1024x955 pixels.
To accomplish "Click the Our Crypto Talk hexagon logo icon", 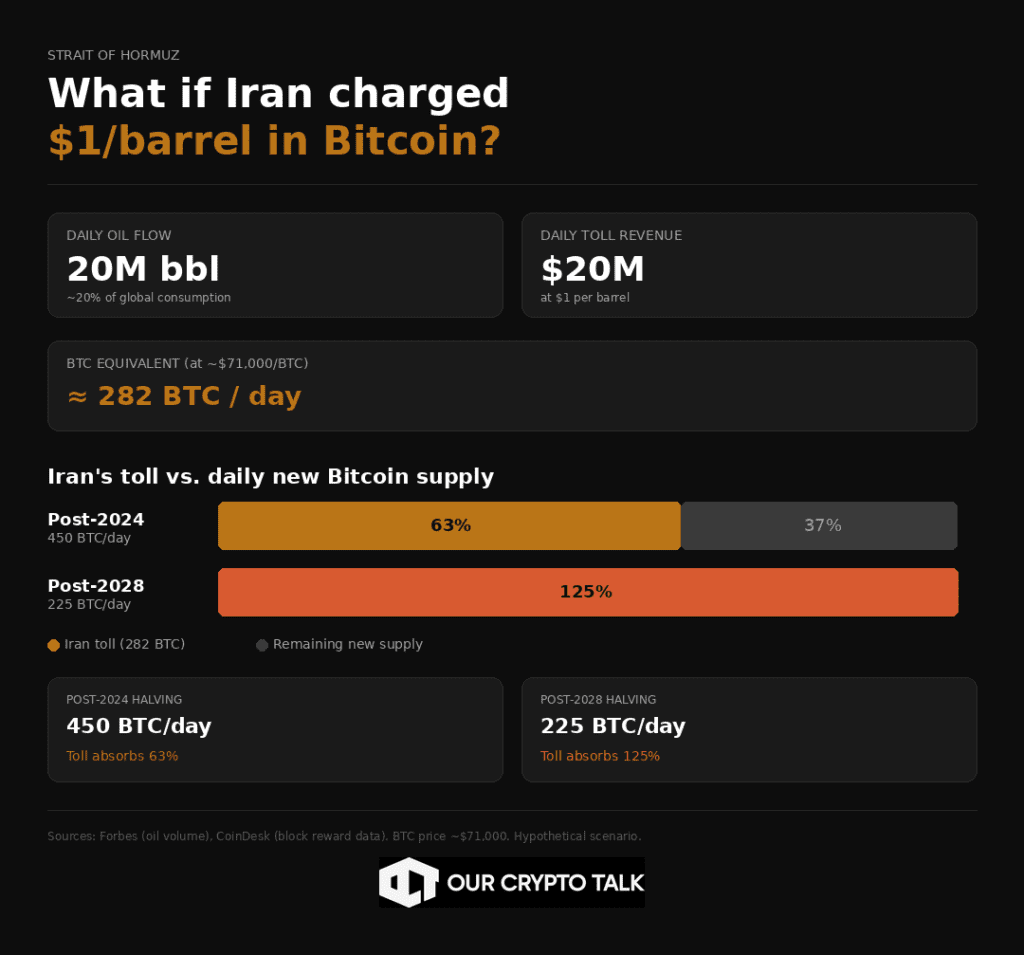I will pyautogui.click(x=408, y=882).
